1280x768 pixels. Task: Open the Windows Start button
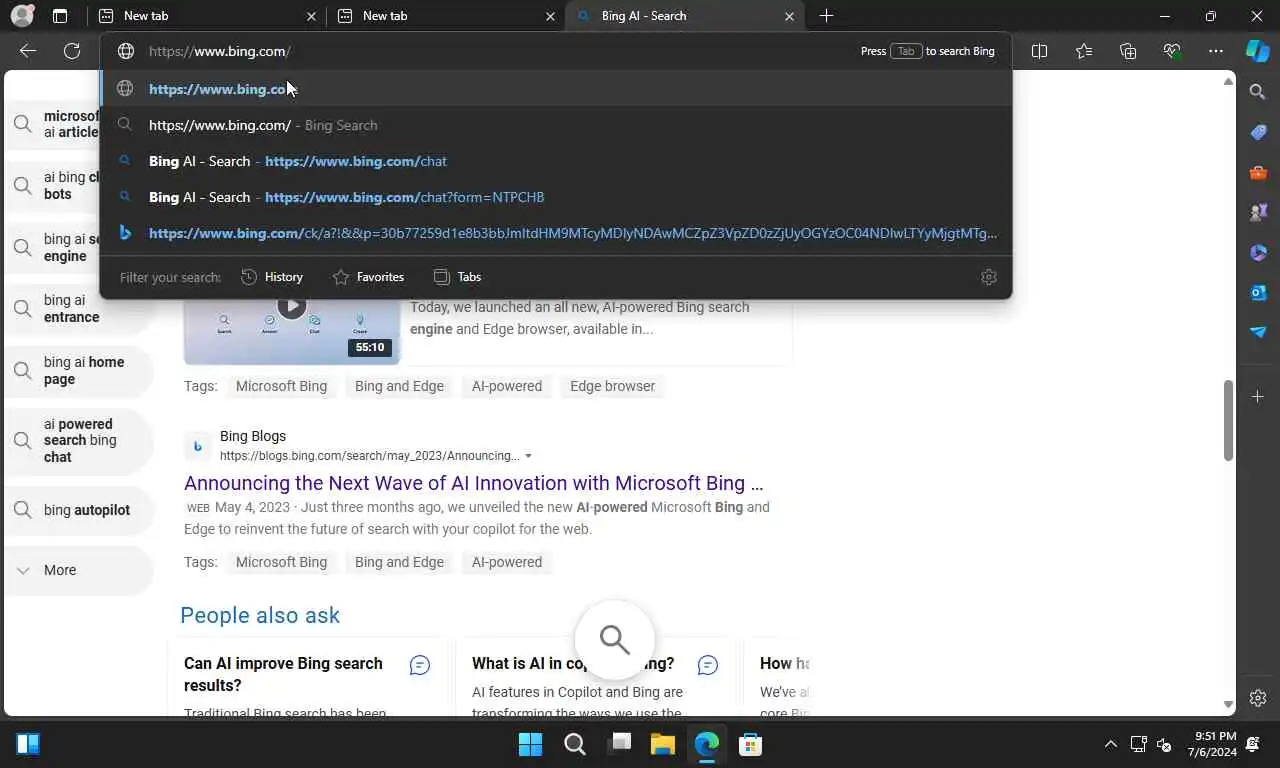click(530, 744)
